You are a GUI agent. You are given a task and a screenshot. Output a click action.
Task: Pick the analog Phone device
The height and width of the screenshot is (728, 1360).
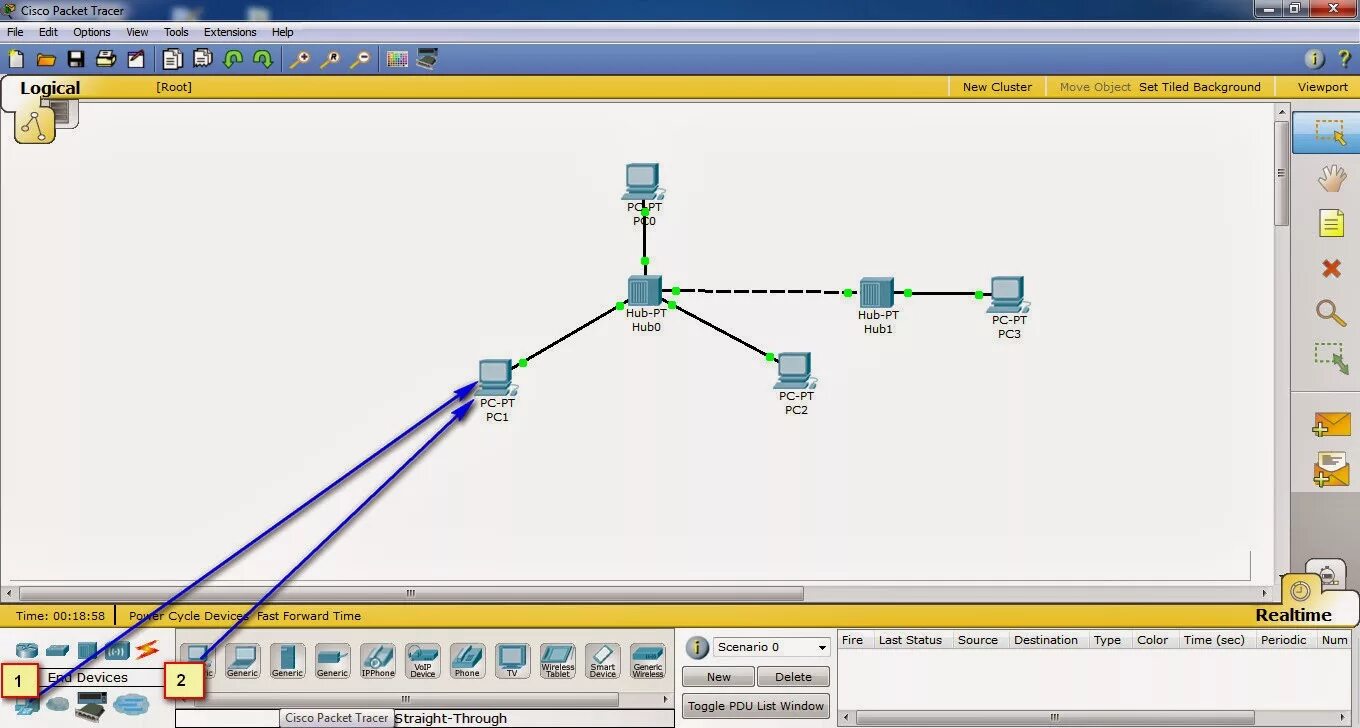(467, 661)
